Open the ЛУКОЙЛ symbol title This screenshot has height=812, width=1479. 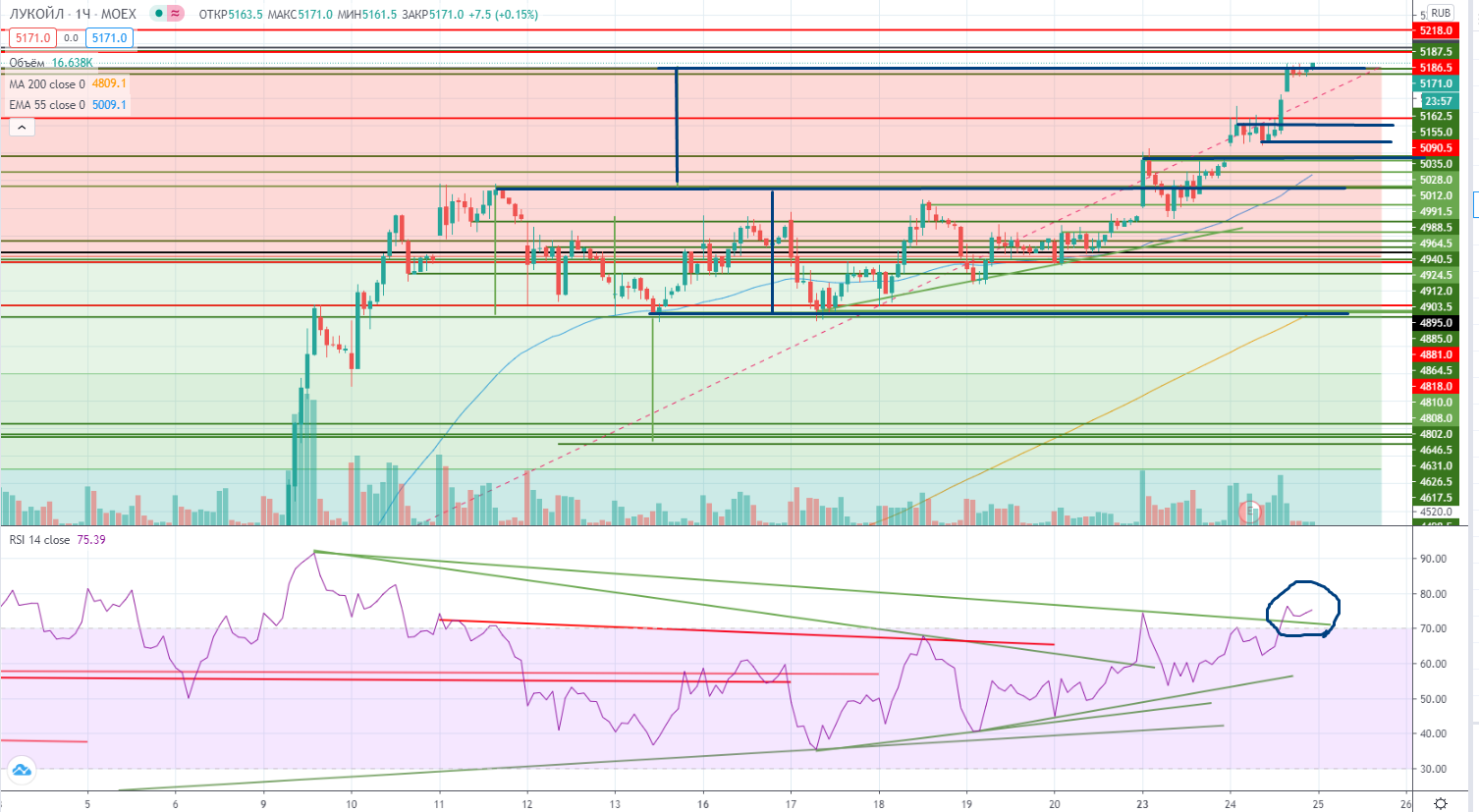36,14
